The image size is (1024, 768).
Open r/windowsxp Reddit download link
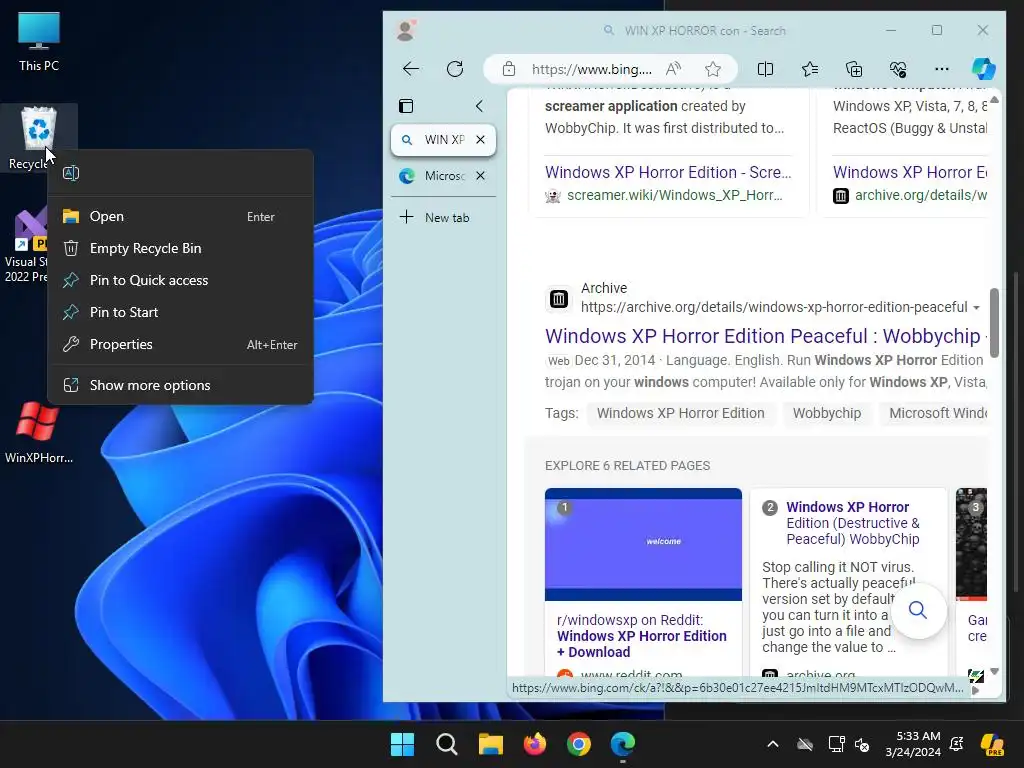(x=641, y=636)
